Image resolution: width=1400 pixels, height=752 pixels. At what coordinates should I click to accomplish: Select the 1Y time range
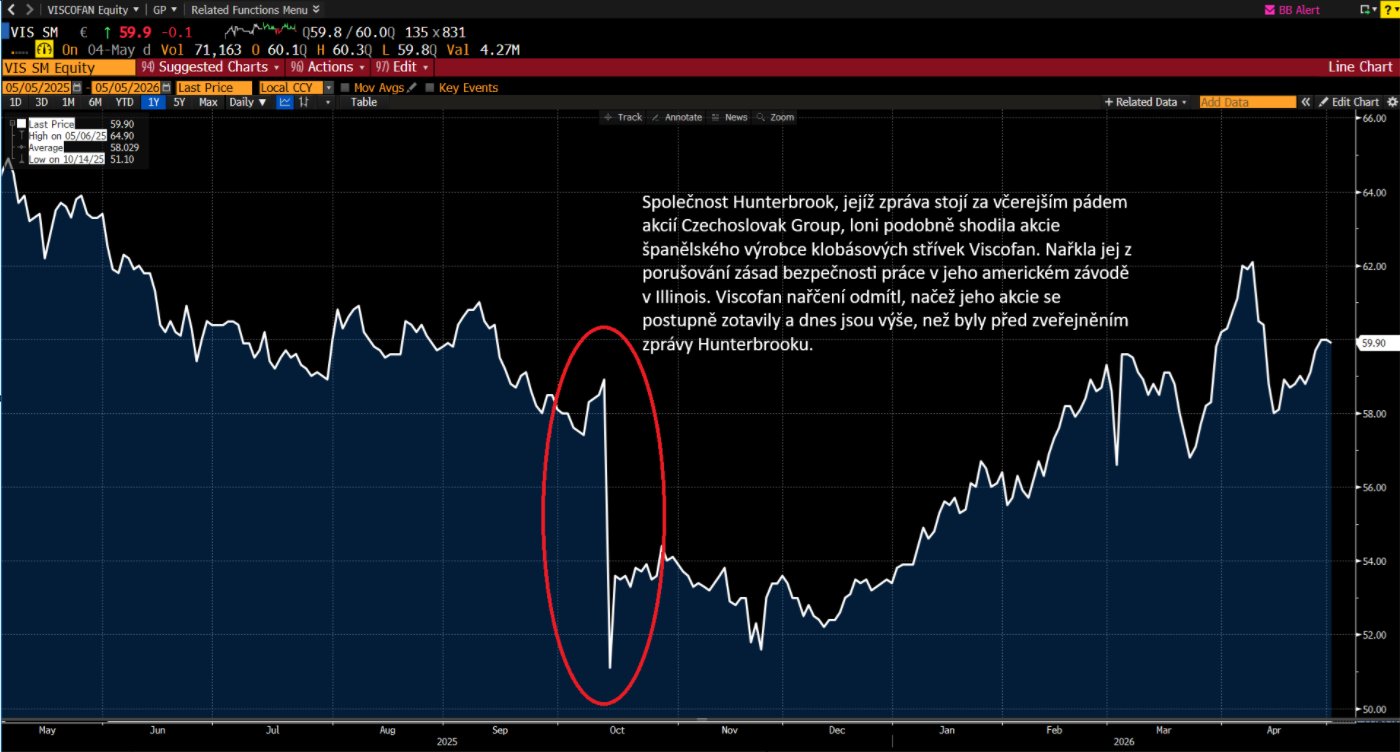click(153, 102)
